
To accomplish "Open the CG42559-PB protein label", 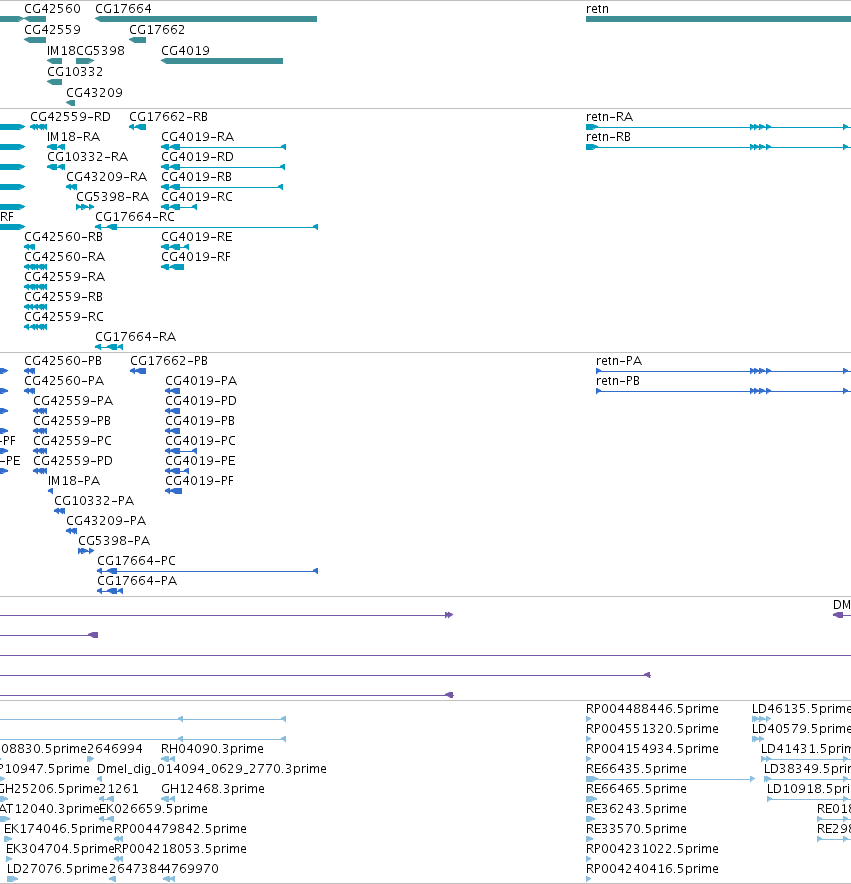I will tap(72, 421).
